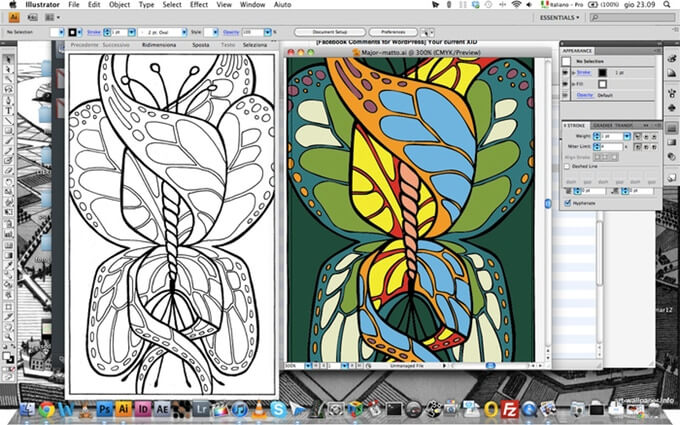This screenshot has height=425, width=680.
Task: Switch to the Gradient panel tab
Action: click(603, 125)
